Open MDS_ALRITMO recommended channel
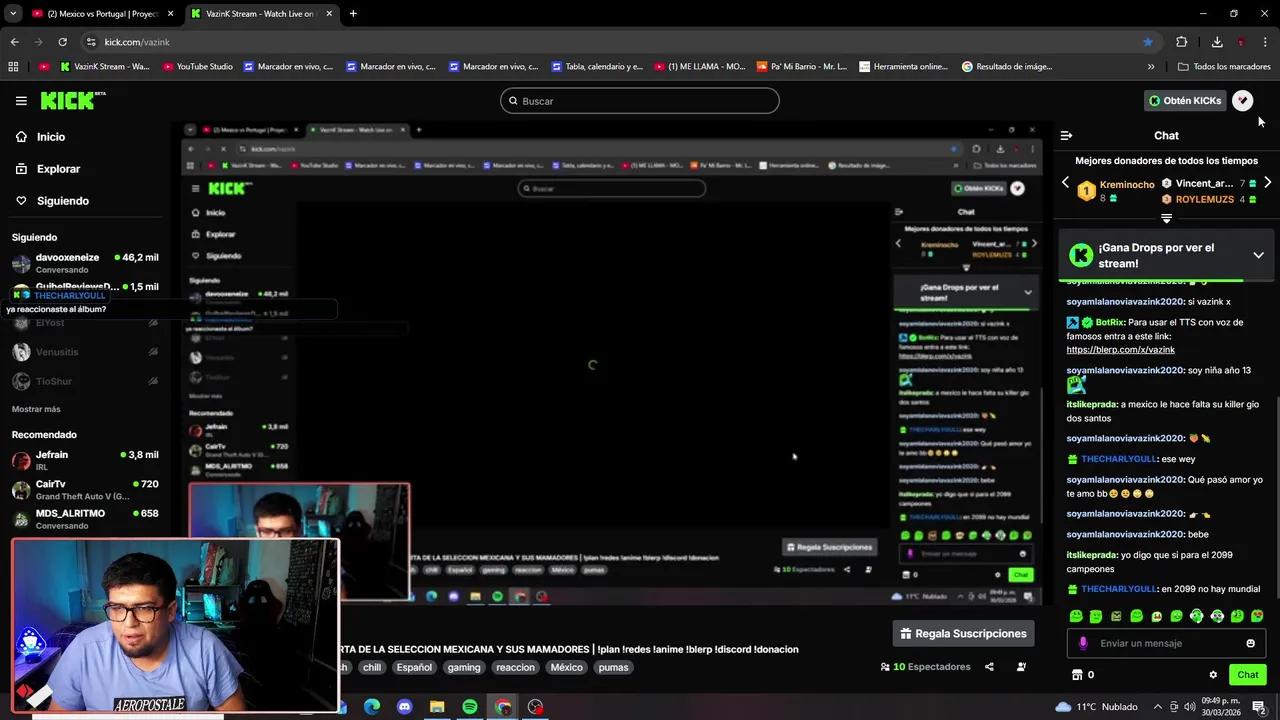 pyautogui.click(x=85, y=518)
